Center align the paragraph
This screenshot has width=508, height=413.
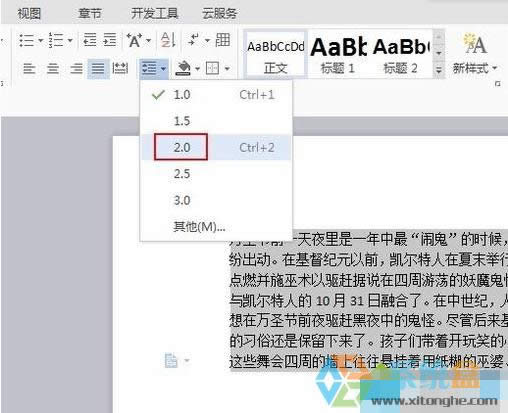(53, 69)
